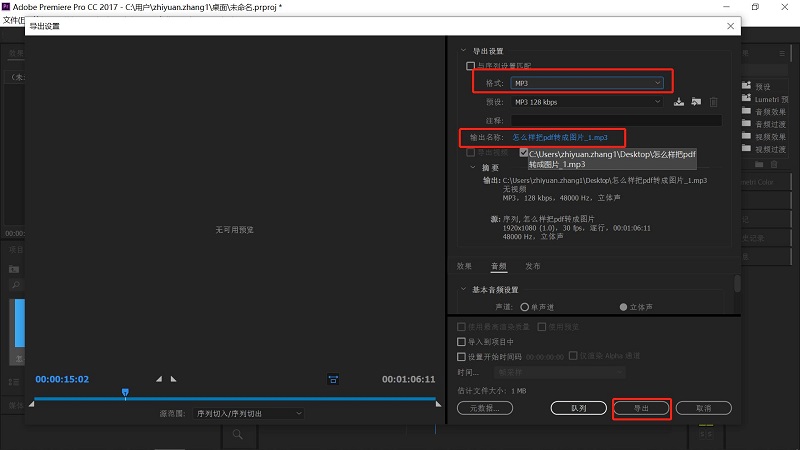800x450 pixels.
Task: Click the Delete Preset trash icon
Action: pyautogui.click(x=713, y=102)
